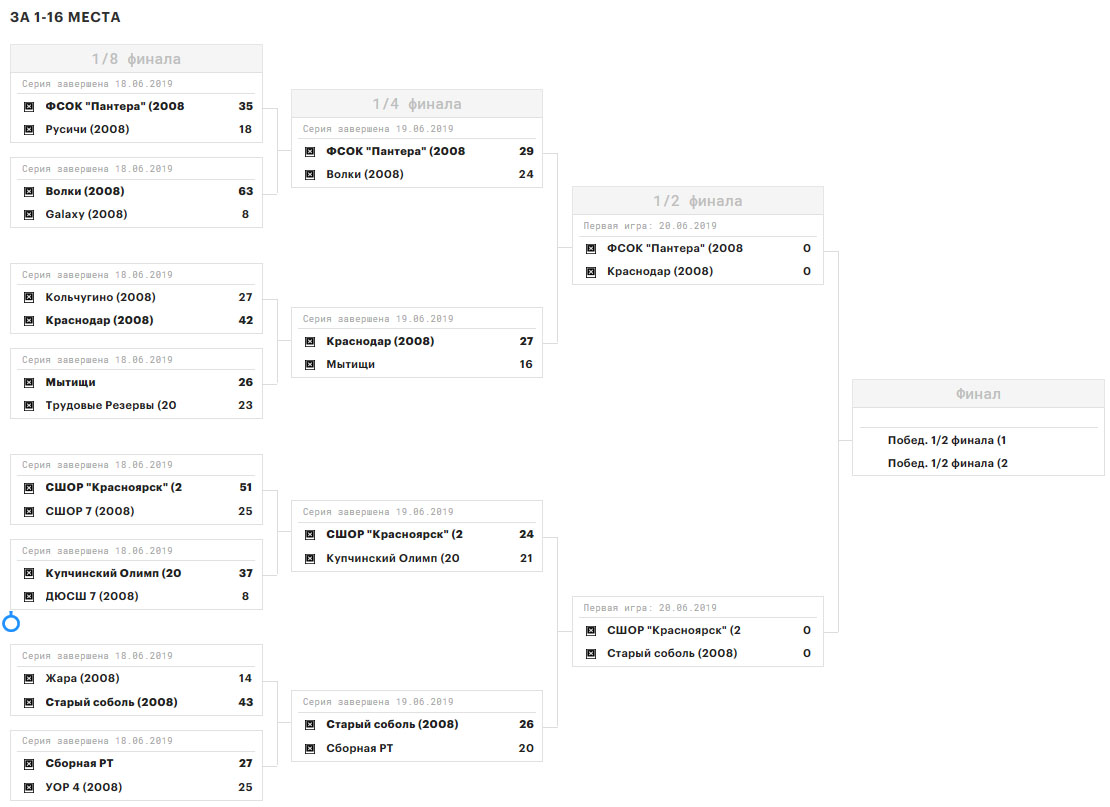Open Краснодар (2008) team in the 1/2 final
The image size is (1110, 807).
(659, 271)
